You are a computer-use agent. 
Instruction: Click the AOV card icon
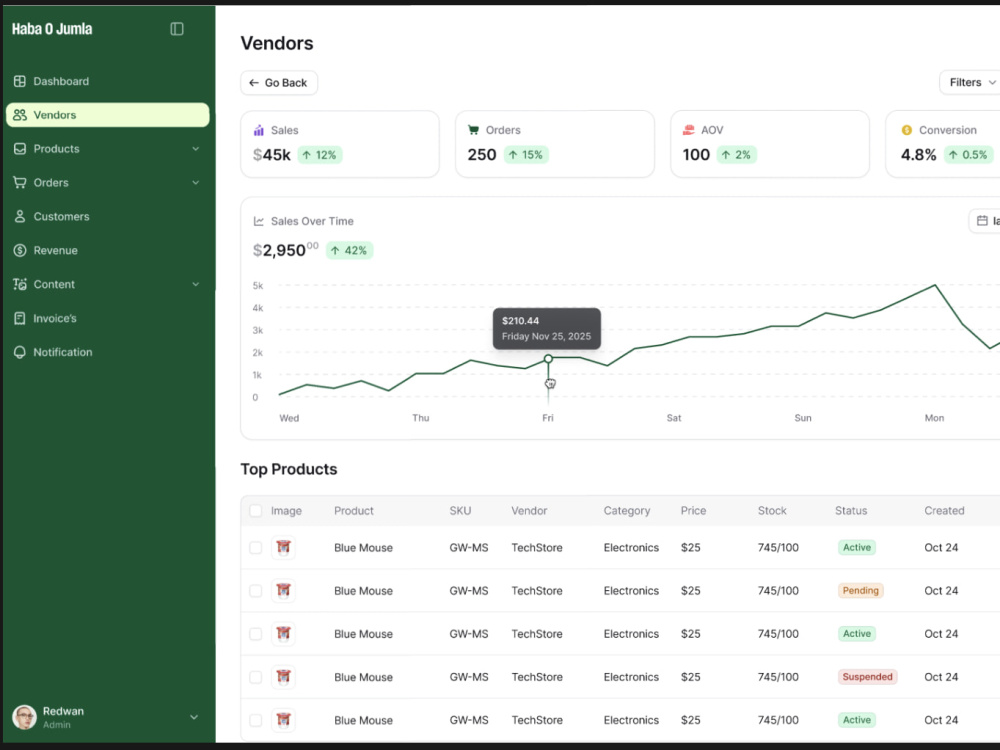point(688,129)
